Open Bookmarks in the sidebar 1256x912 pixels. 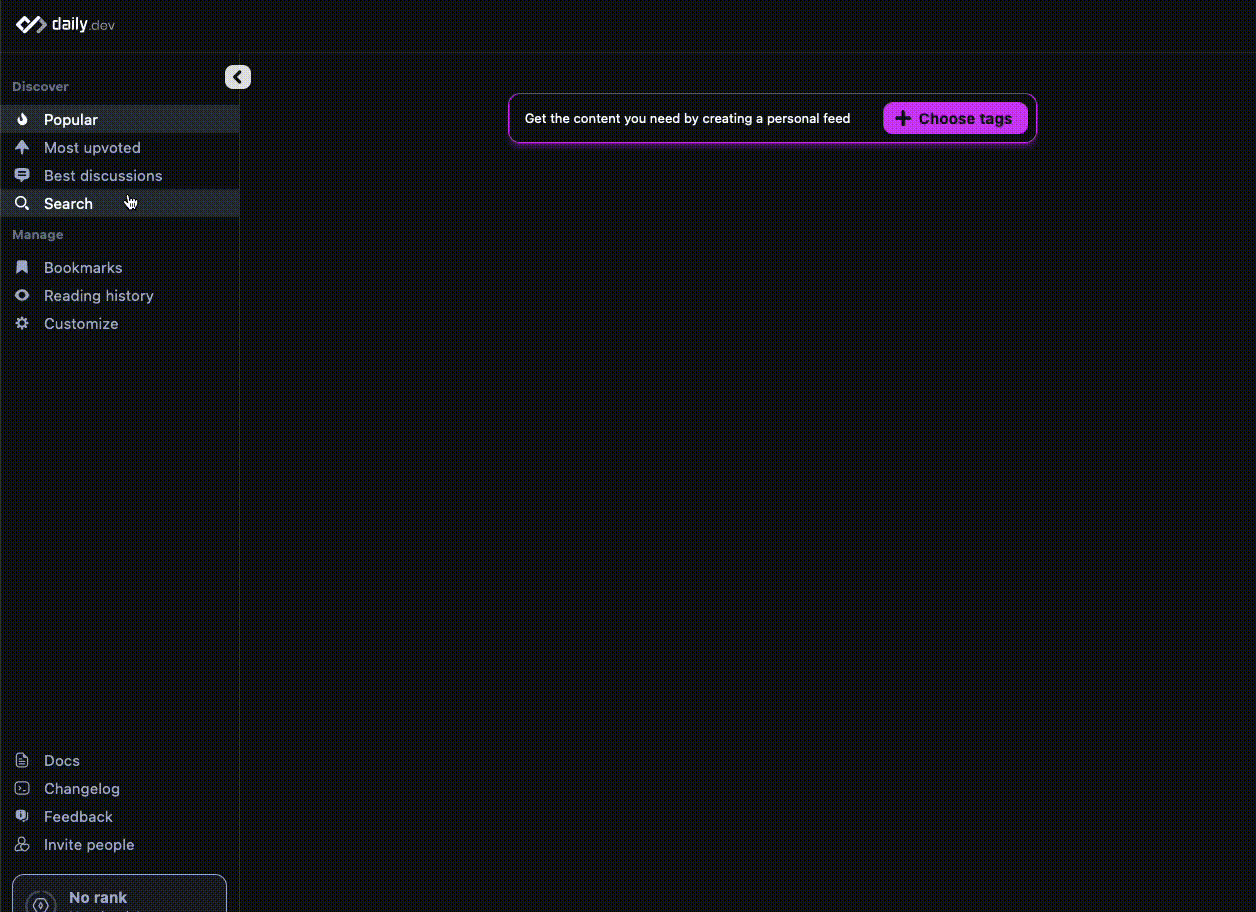tap(119, 267)
